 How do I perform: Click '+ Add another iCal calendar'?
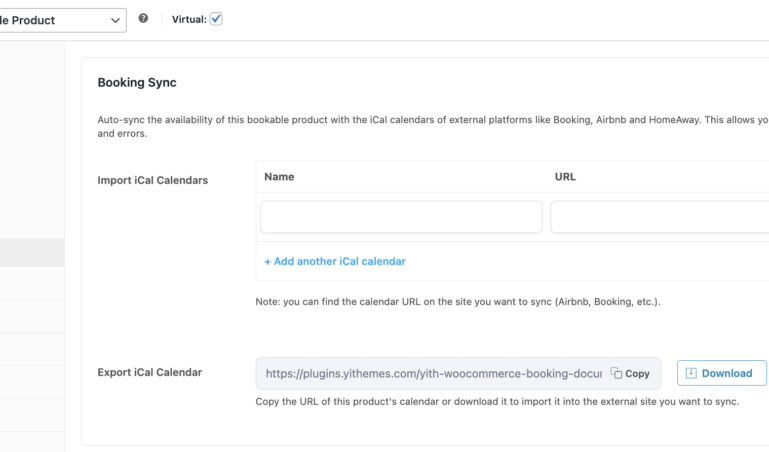[335, 261]
